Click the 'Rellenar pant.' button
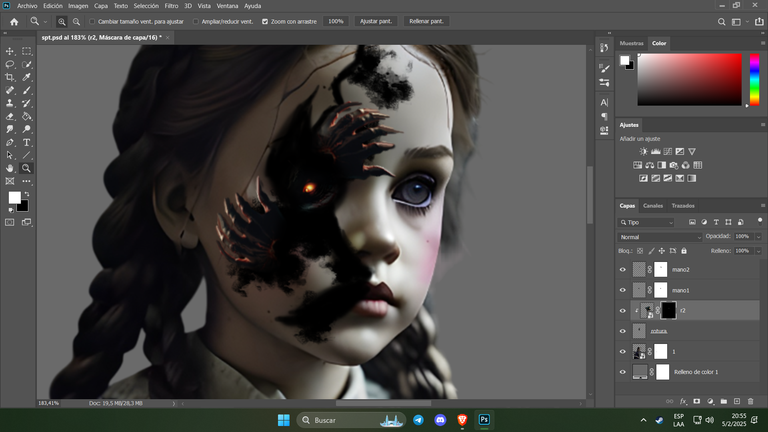Screen dimensions: 768x432 point(426,22)
